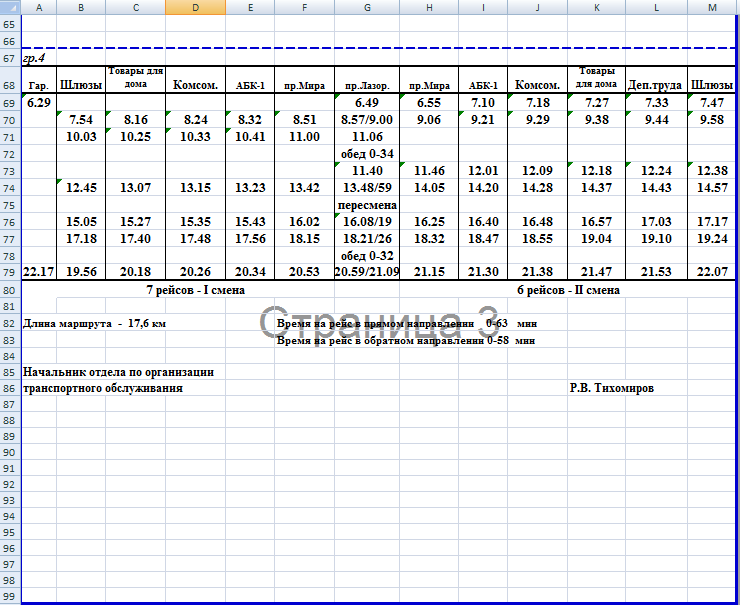This screenshot has width=740, height=605.
Task: Select the "обед 0-34" cell
Action: (x=368, y=152)
